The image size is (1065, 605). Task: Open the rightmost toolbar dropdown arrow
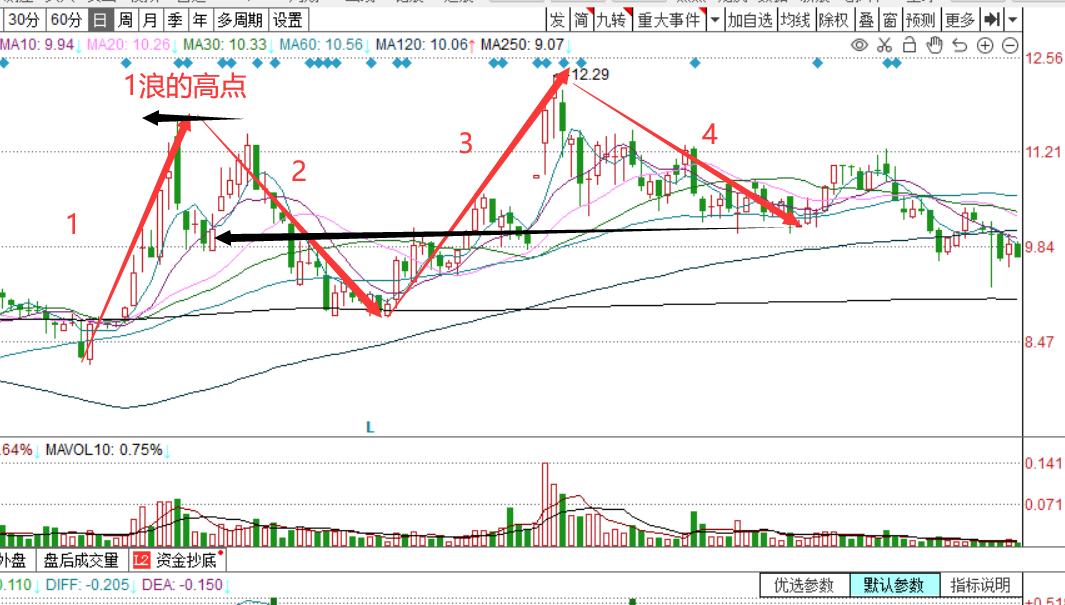point(1013,20)
